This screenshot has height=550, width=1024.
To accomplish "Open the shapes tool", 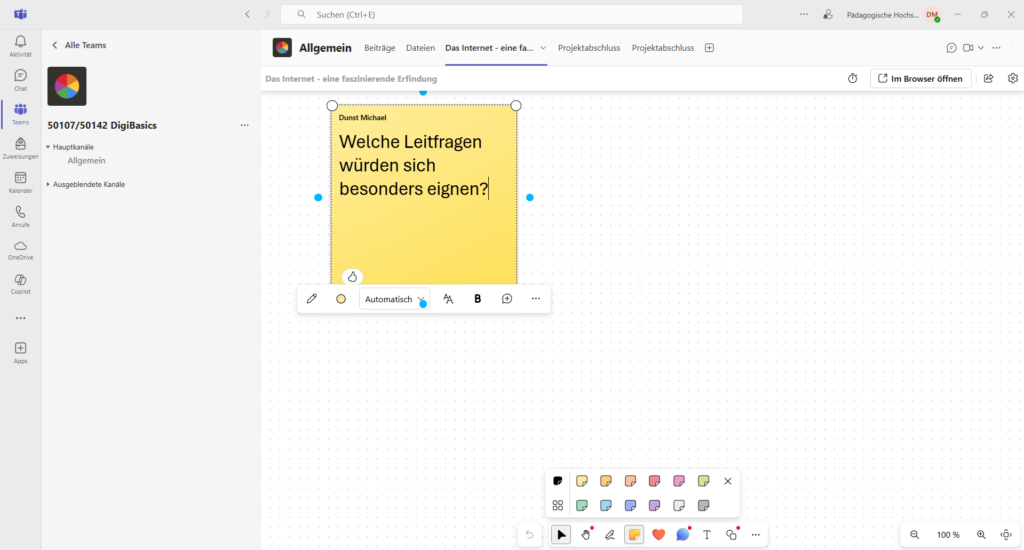I will [731, 535].
